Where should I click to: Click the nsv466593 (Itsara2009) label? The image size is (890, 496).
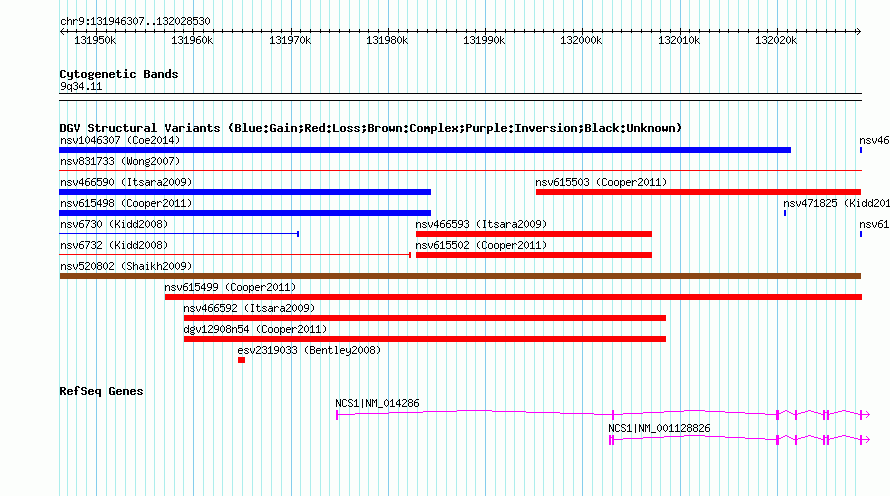(481, 224)
